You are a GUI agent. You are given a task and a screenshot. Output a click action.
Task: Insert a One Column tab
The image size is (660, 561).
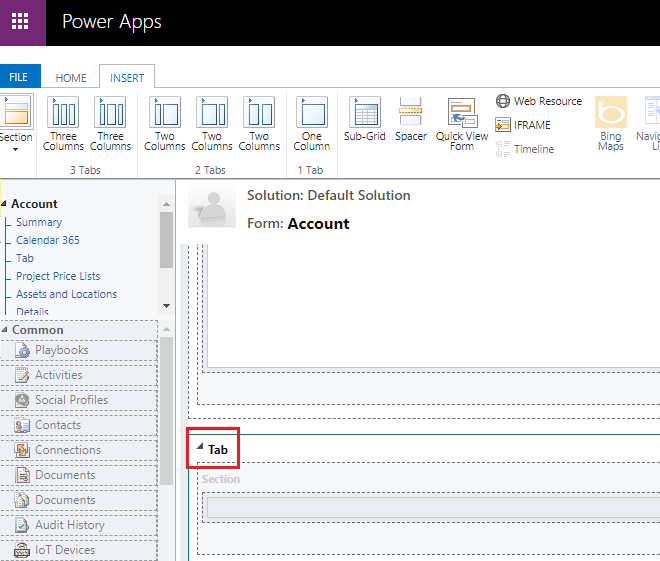[x=311, y=123]
